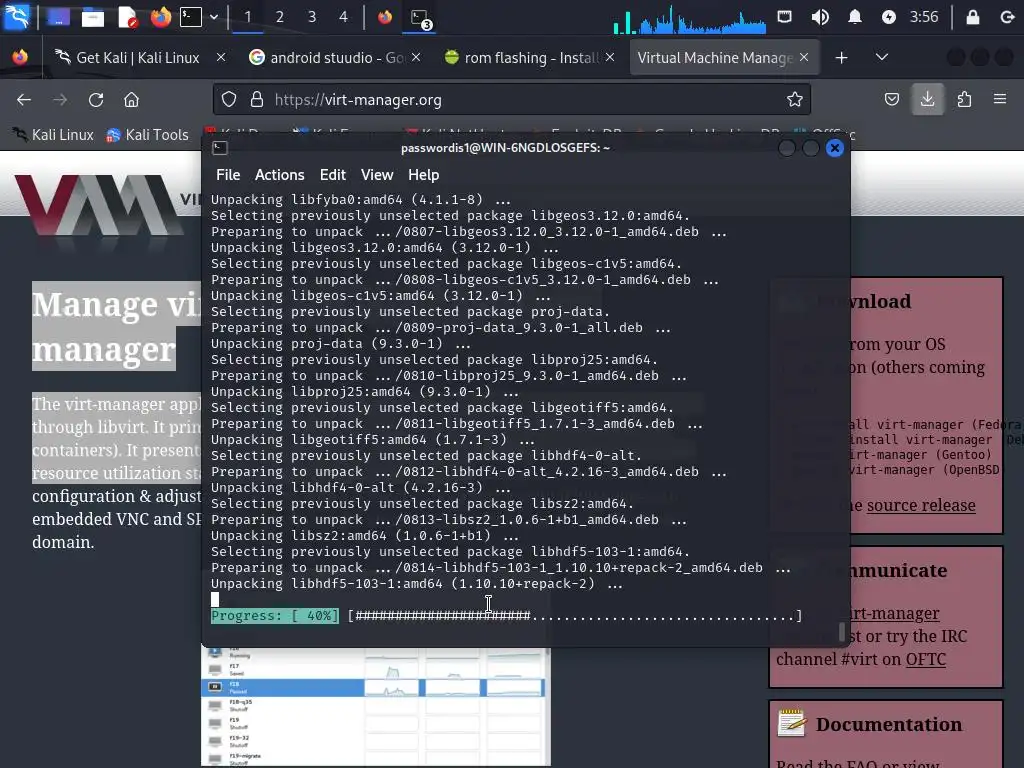Open the CPU graph monitor
1024x768 pixels.
click(x=689, y=18)
